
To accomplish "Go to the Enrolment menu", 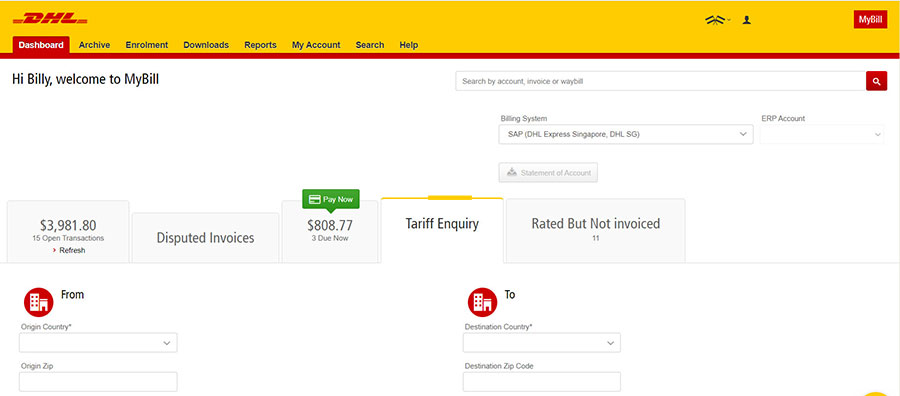I will pyautogui.click(x=146, y=45).
